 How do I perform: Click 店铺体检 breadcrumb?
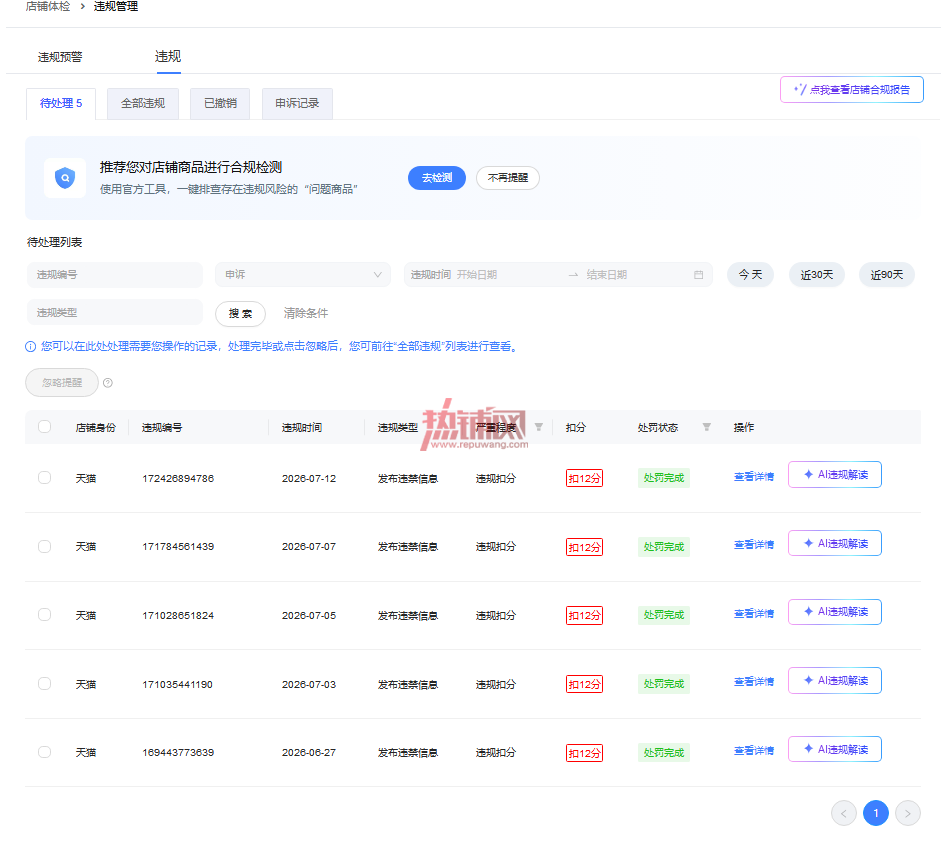click(48, 7)
